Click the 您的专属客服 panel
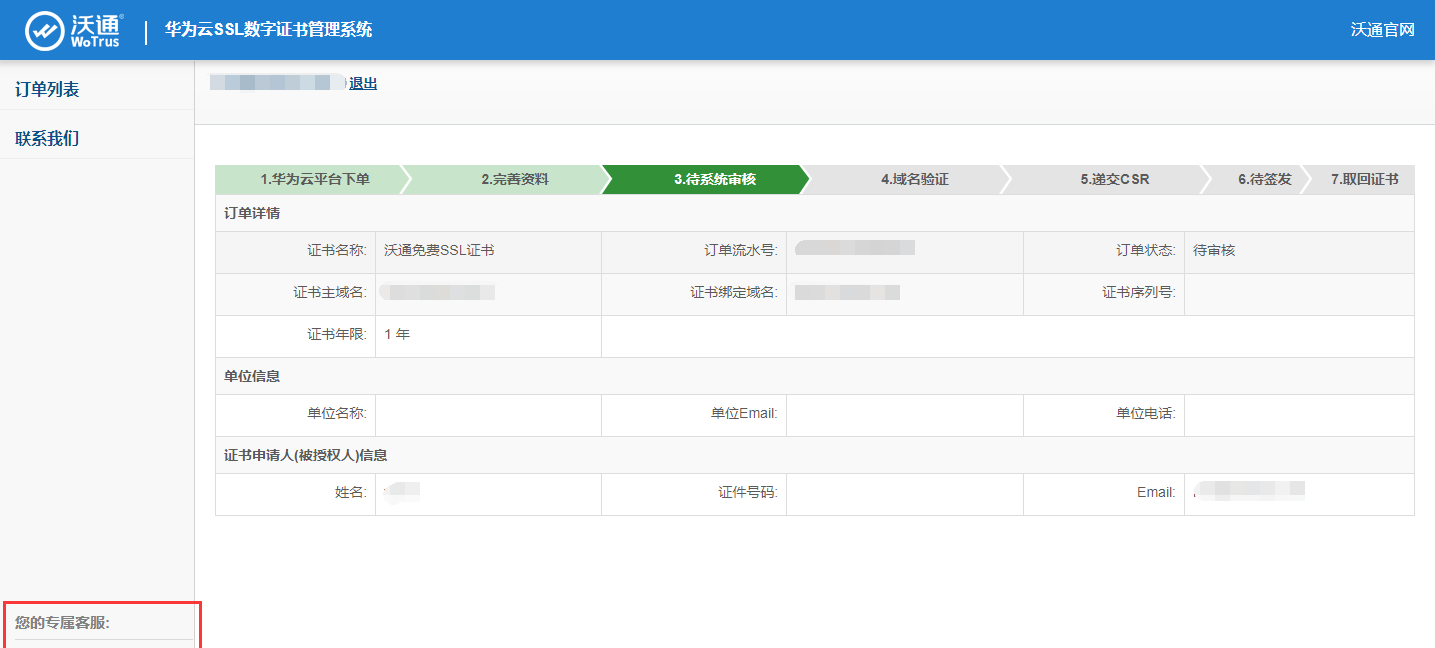This screenshot has width=1435, height=648. (x=62, y=624)
